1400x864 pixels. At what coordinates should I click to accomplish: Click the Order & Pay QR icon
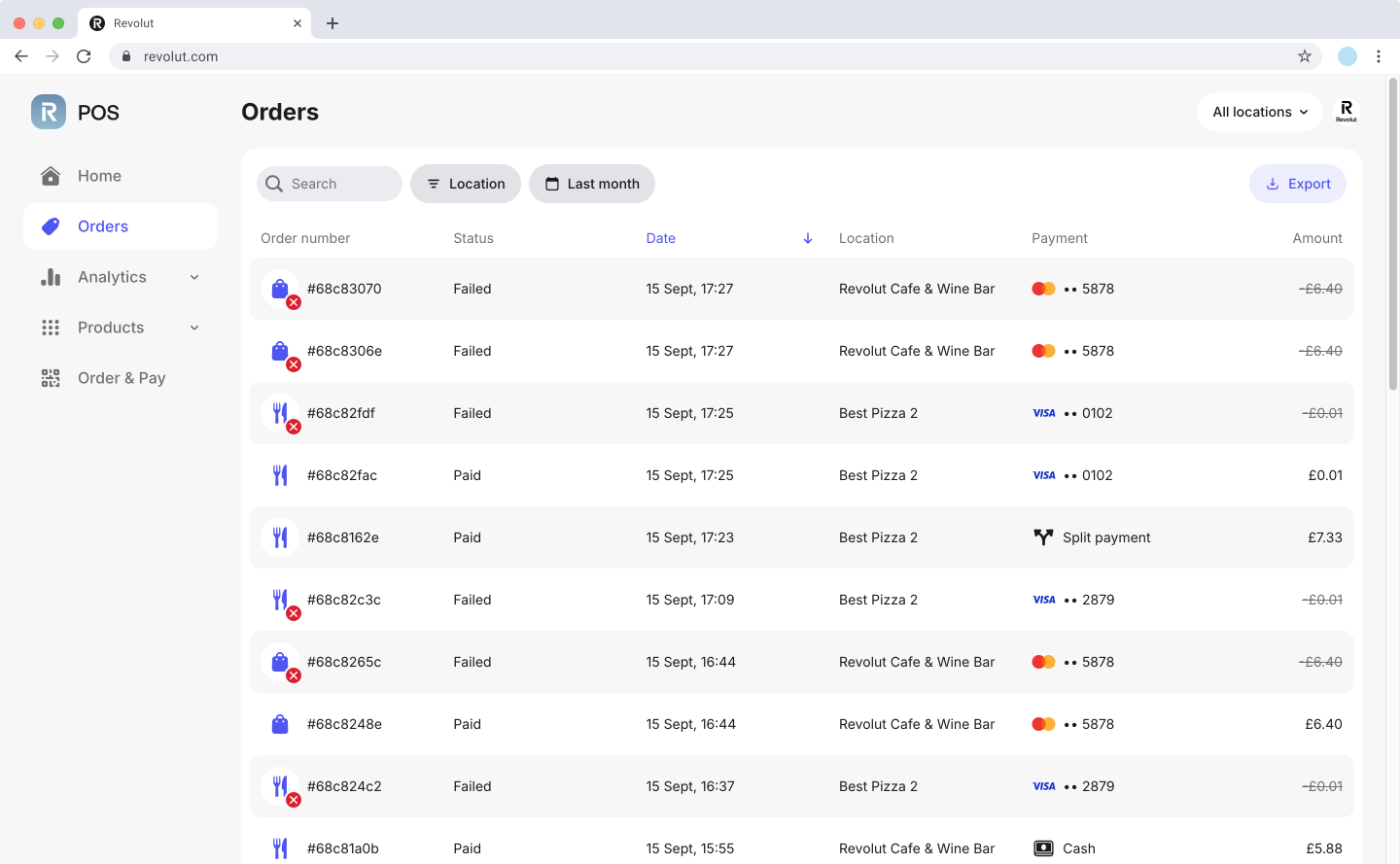pos(51,378)
